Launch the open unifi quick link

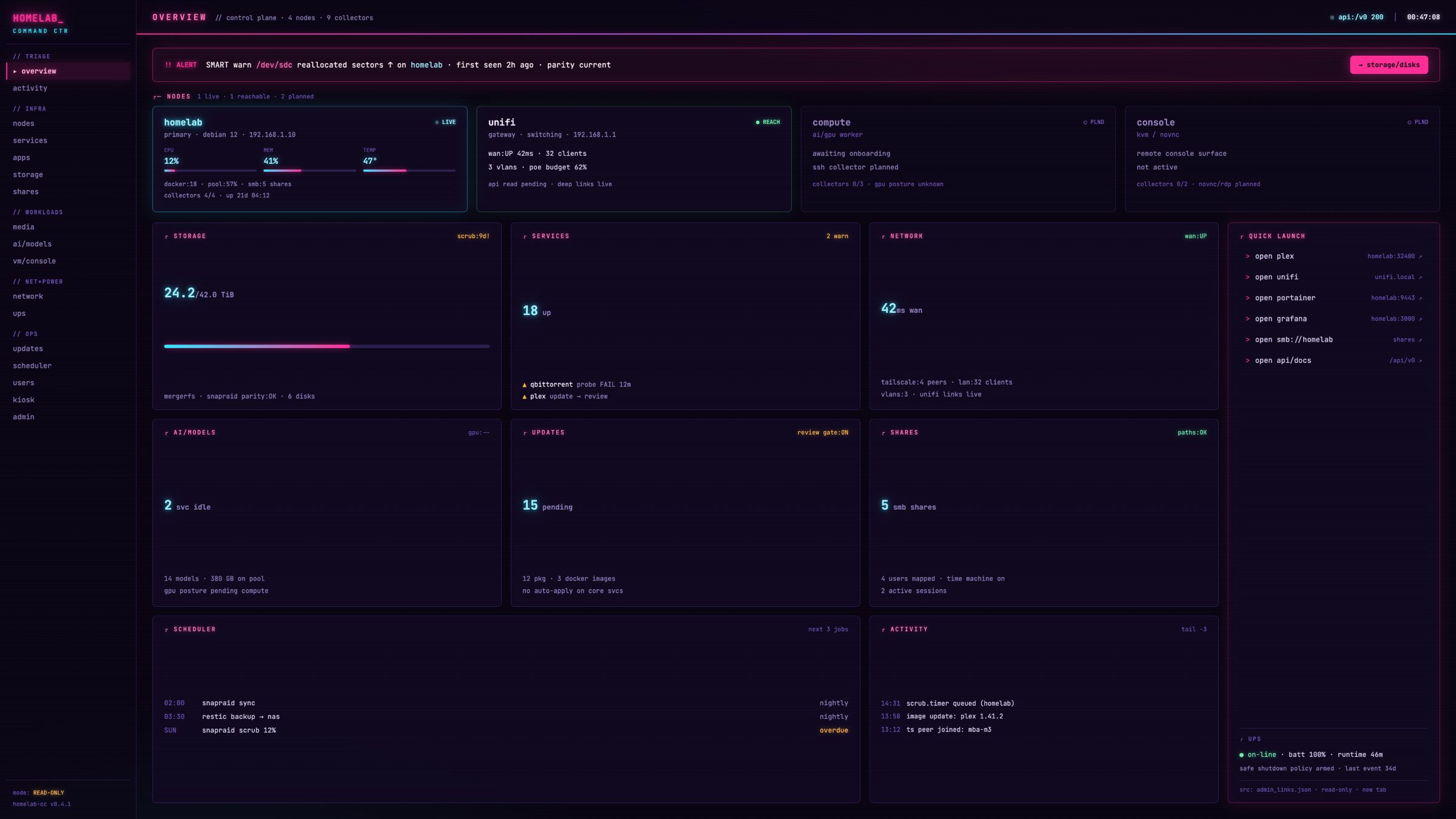coord(1333,277)
